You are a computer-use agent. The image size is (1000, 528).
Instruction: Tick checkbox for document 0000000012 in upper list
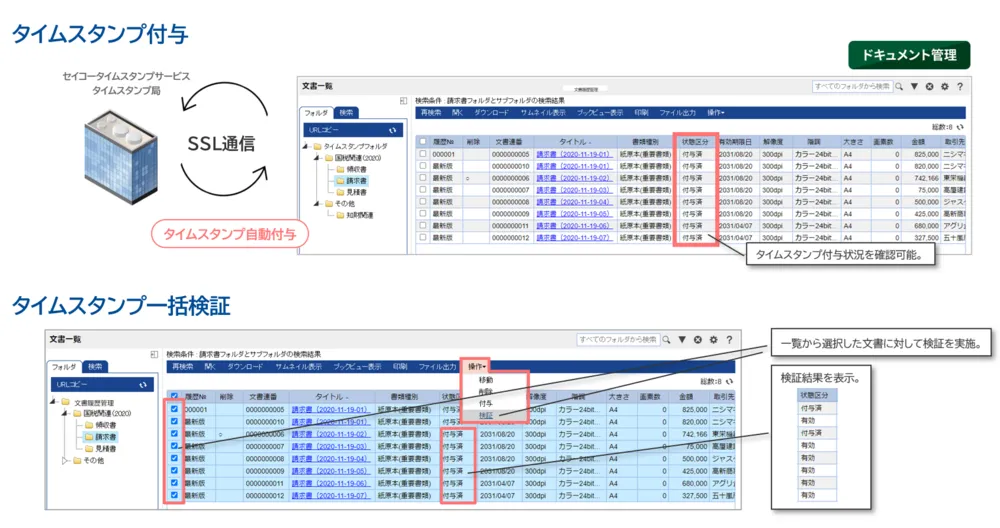(423, 237)
